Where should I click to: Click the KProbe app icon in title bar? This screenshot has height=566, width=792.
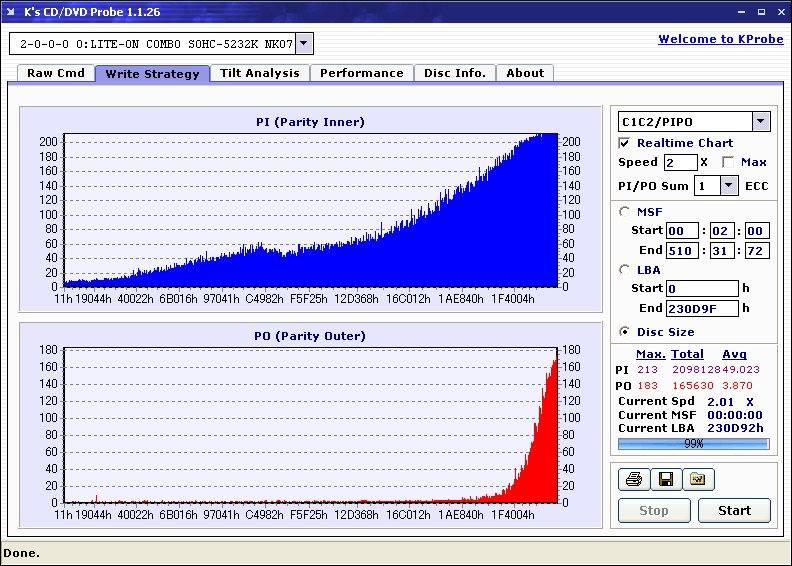[x=11, y=12]
